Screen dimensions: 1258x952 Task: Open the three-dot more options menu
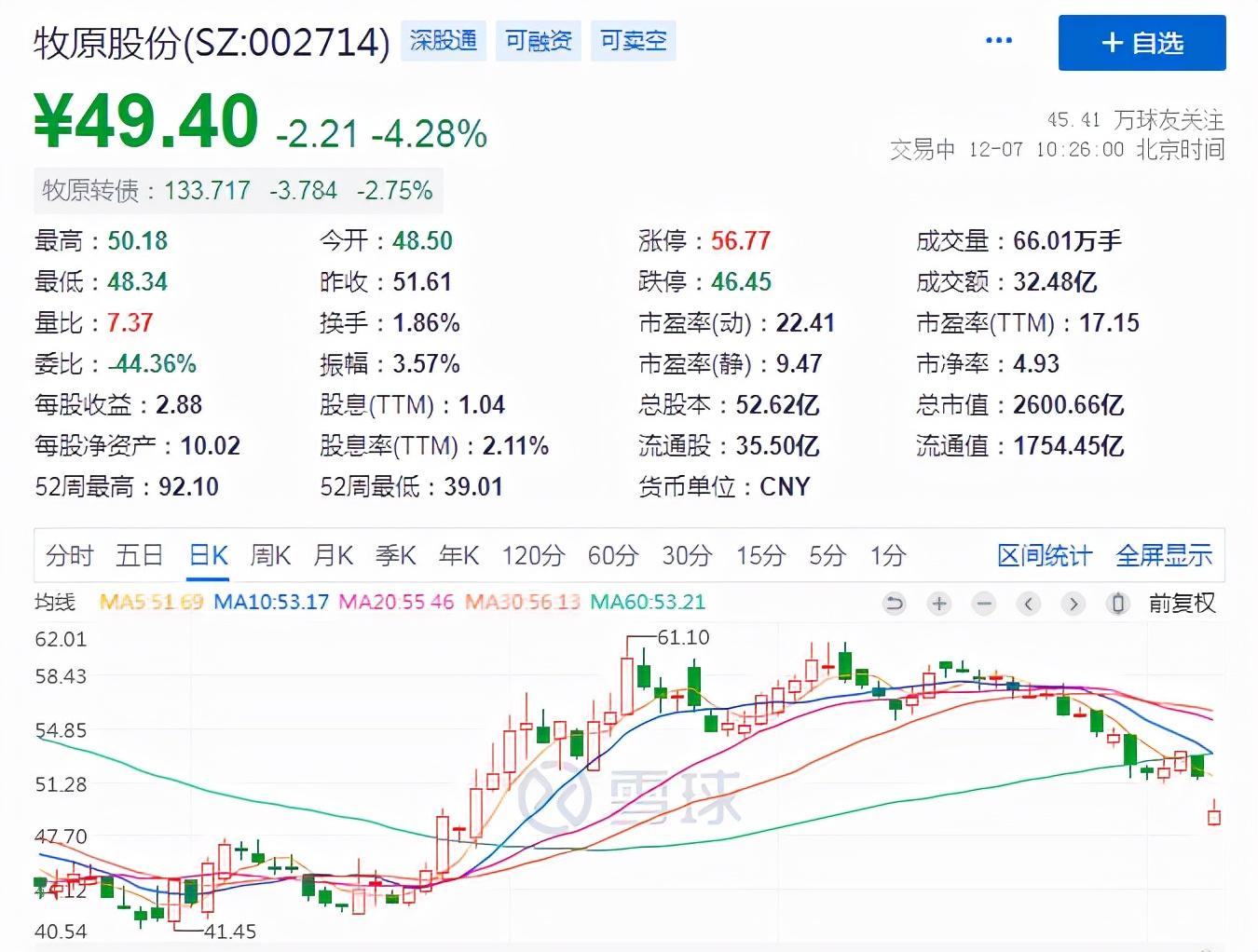998,41
